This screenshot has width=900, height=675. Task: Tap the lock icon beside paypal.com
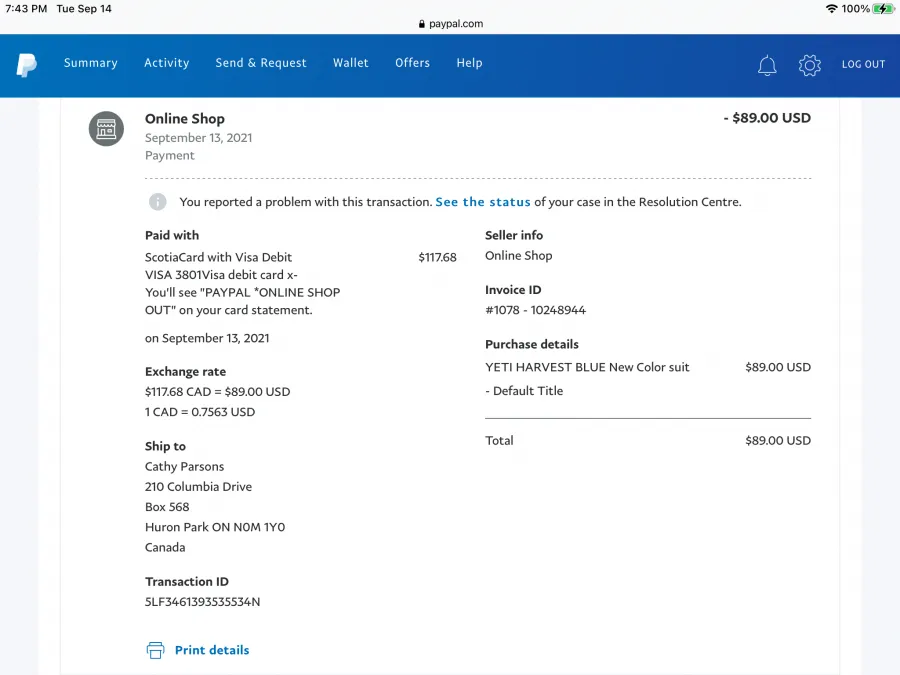coord(422,24)
